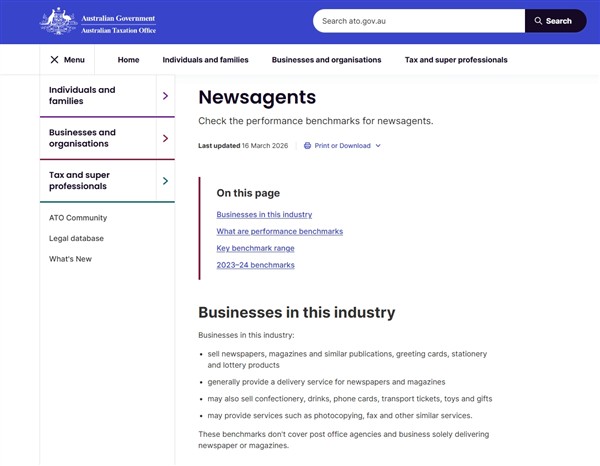
Task: Jump to 2023–24 benchmarks link
Action: tap(256, 265)
